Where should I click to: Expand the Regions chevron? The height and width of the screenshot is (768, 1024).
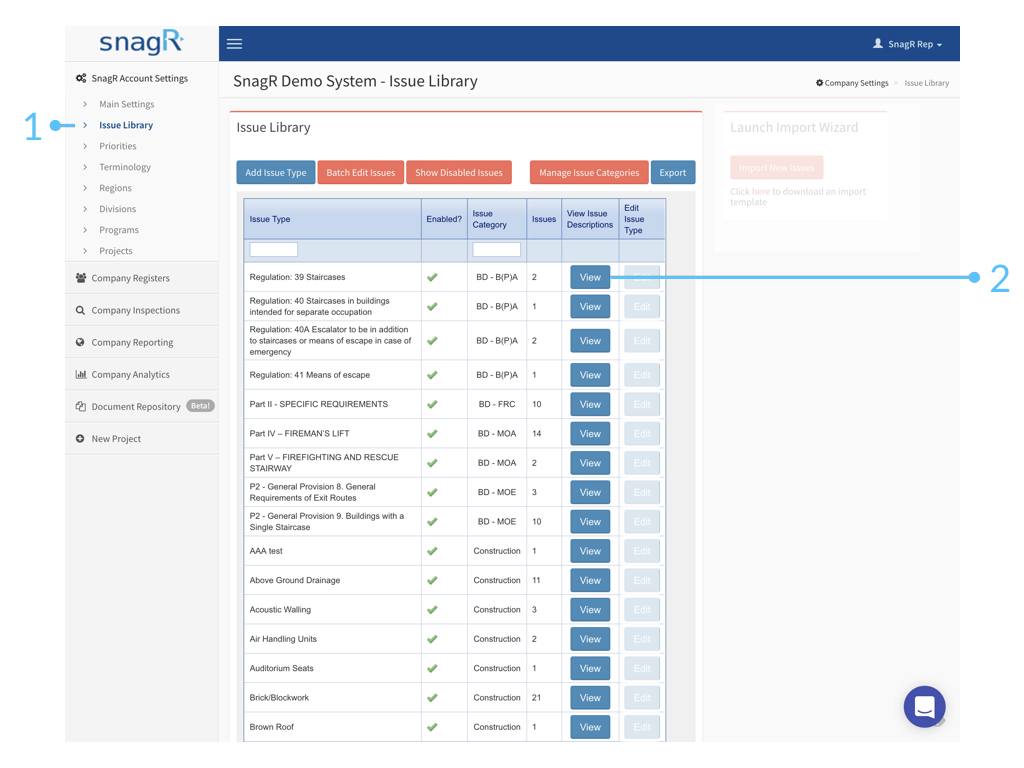coord(85,187)
